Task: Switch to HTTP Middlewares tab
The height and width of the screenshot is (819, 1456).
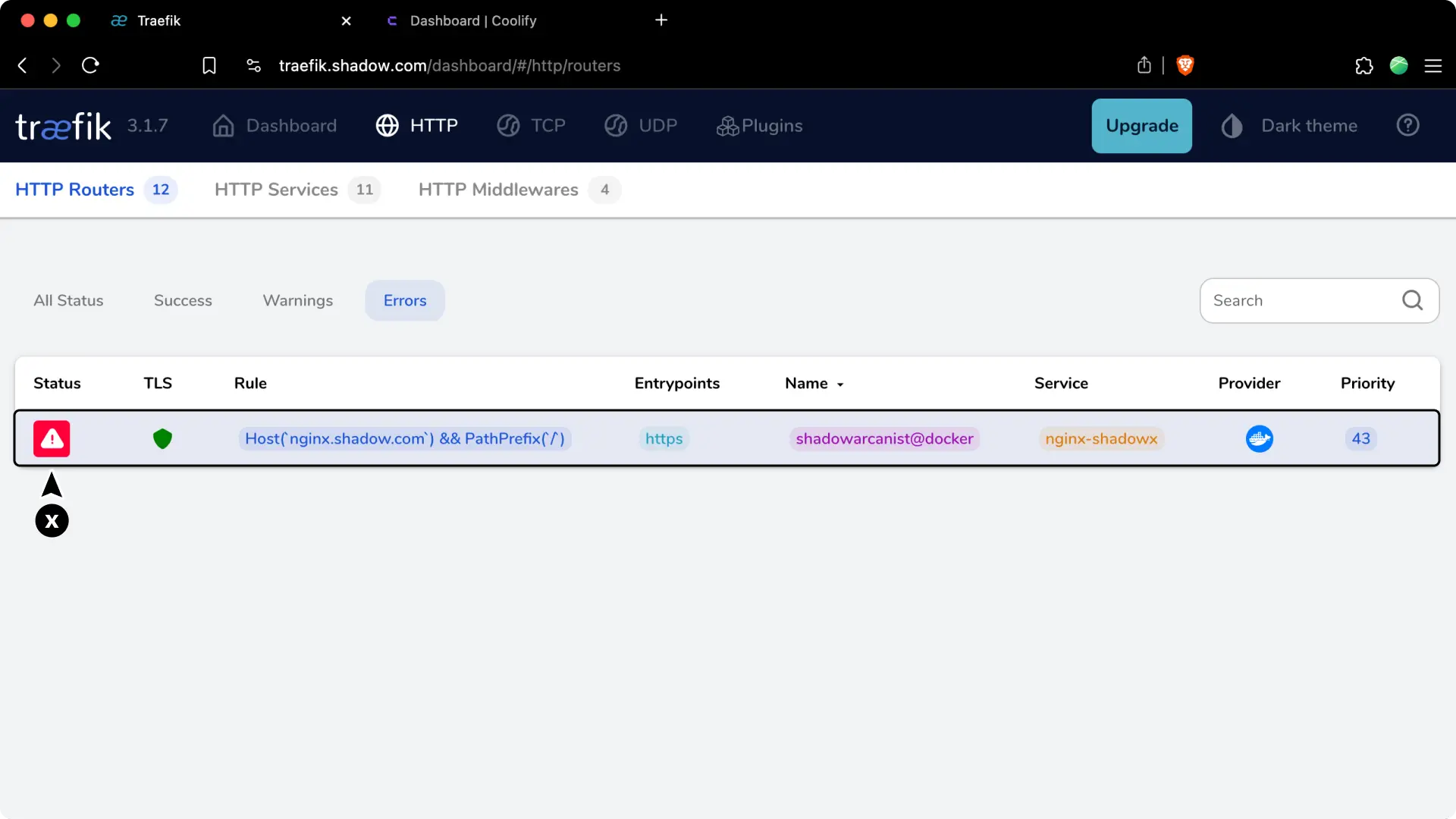Action: 498,190
